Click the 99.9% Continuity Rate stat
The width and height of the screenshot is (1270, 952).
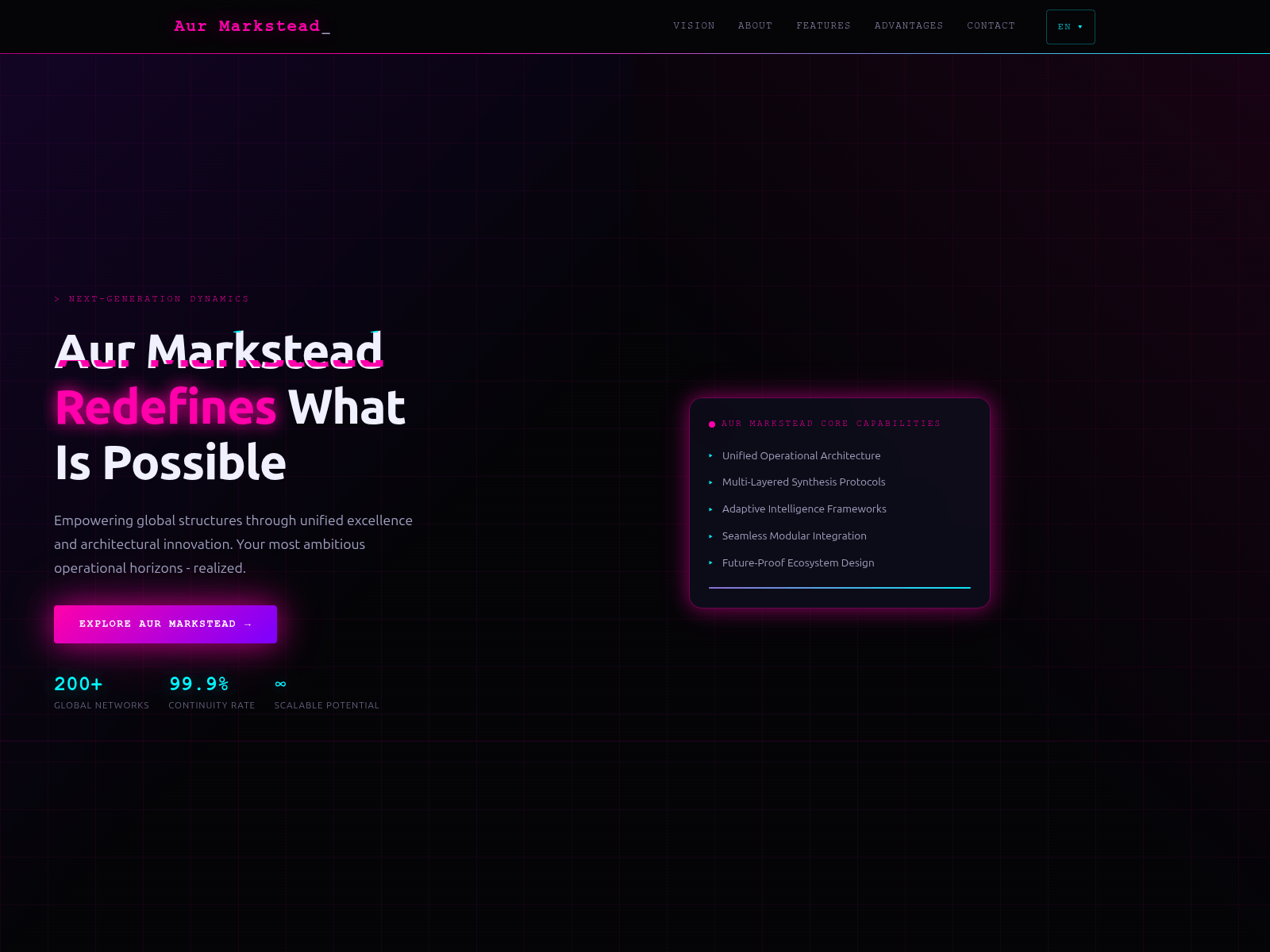pos(211,693)
